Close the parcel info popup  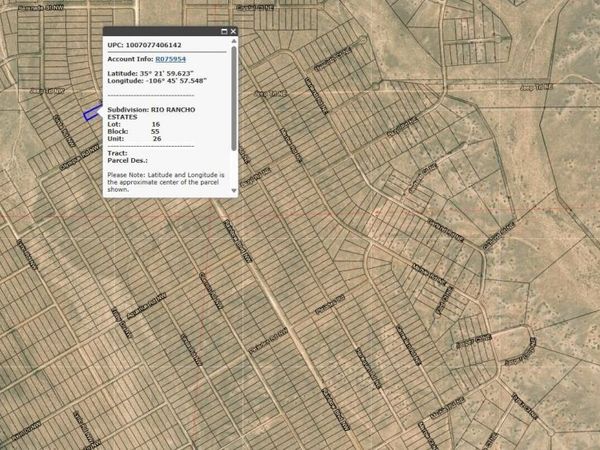[x=233, y=32]
